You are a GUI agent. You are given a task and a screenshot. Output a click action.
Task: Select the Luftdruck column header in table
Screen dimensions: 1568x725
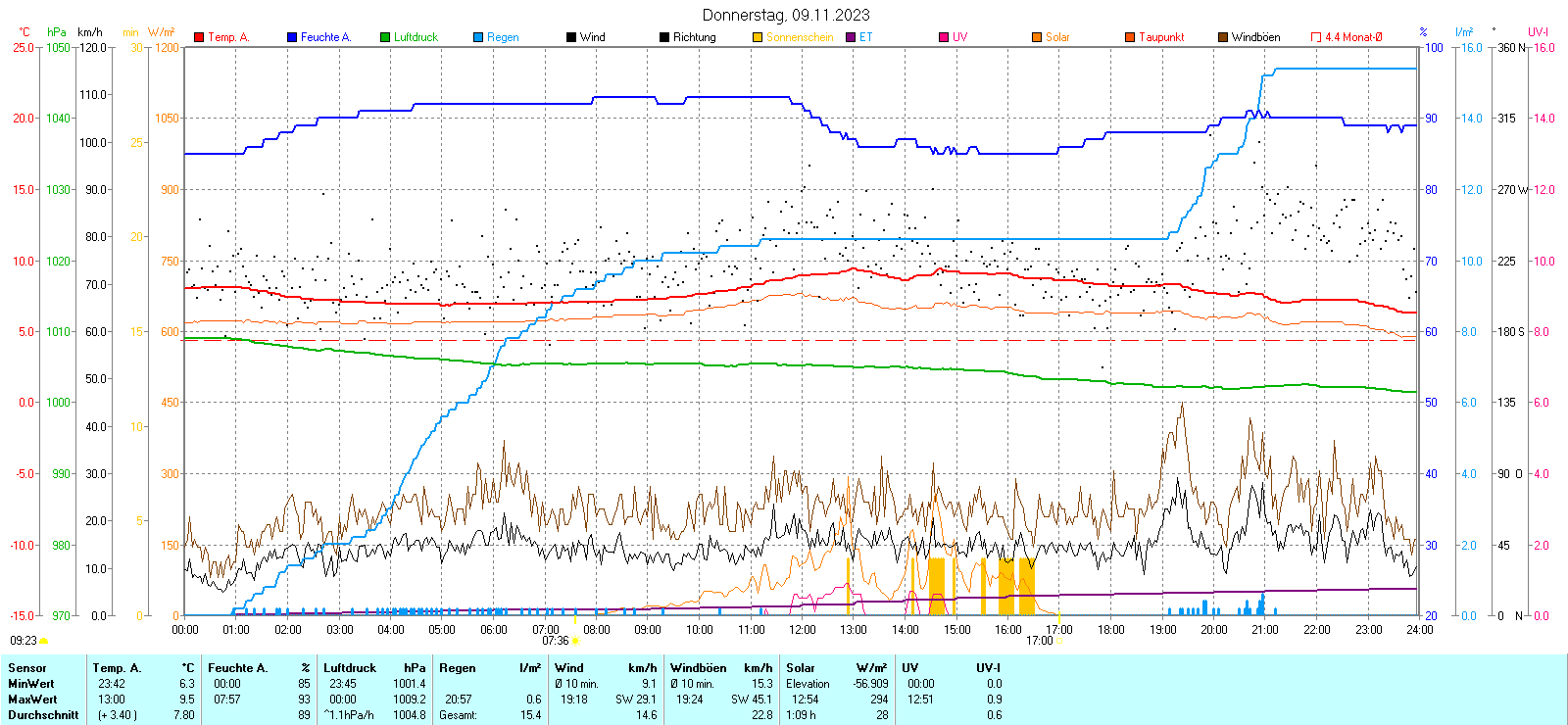coord(350,668)
